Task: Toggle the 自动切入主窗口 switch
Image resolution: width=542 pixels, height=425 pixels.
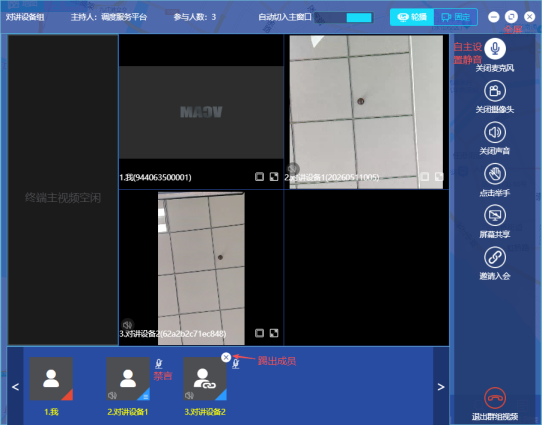Action: pyautogui.click(x=344, y=17)
